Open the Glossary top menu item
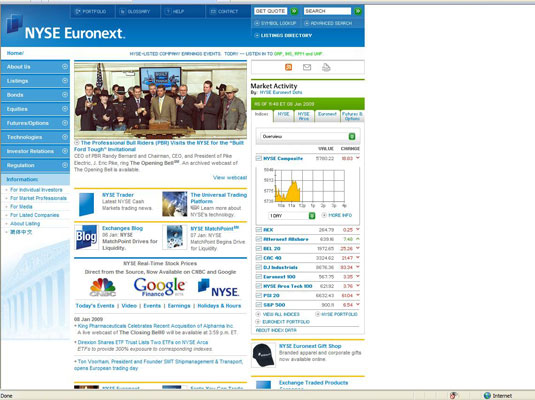535x400 pixels. [x=138, y=11]
